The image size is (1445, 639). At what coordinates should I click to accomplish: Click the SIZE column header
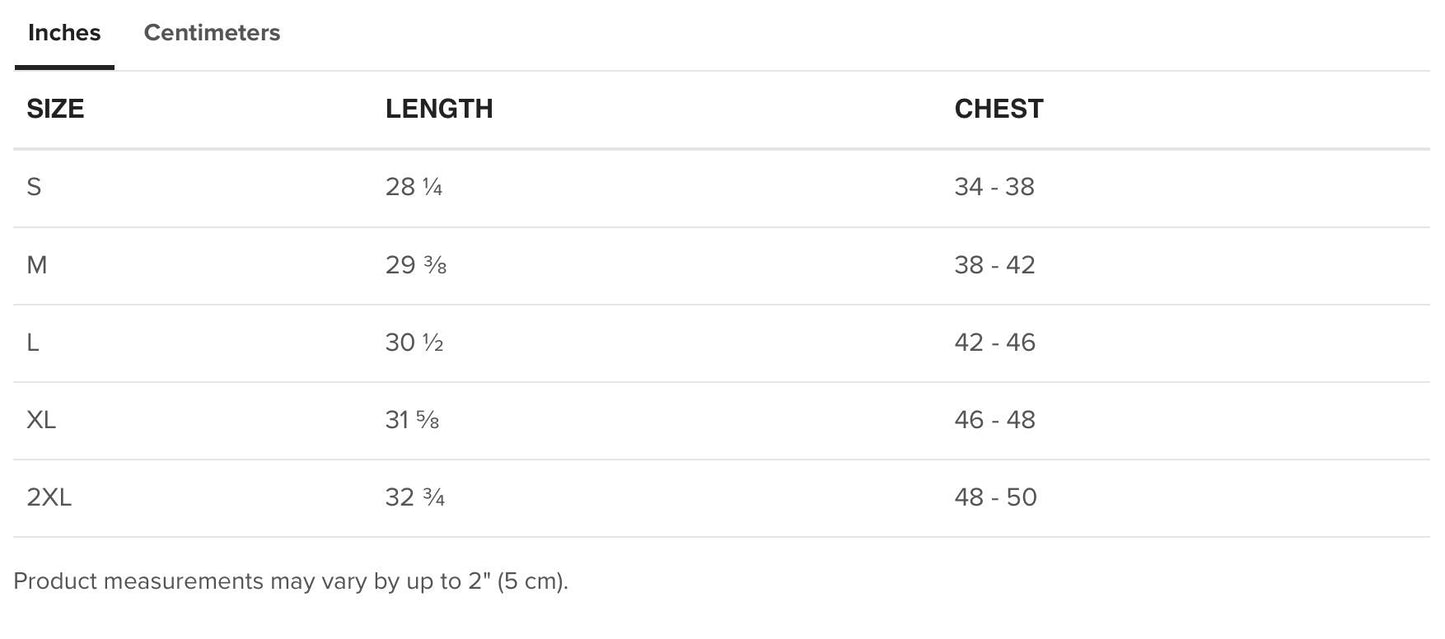55,109
